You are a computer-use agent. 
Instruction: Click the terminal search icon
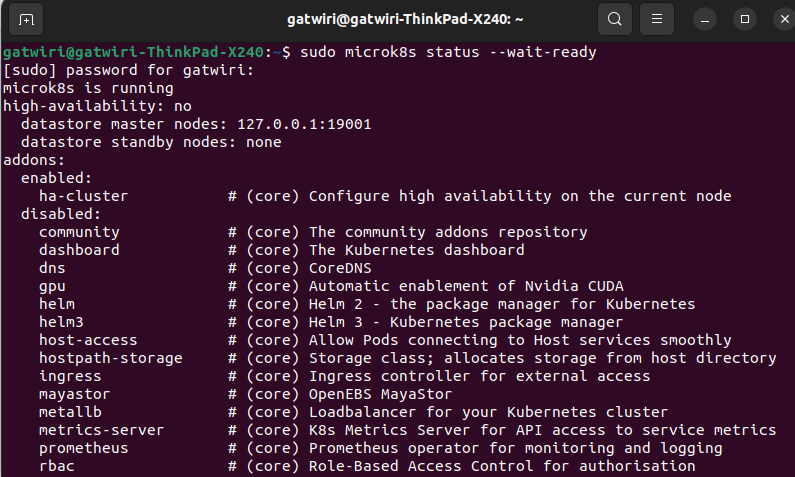click(614, 19)
